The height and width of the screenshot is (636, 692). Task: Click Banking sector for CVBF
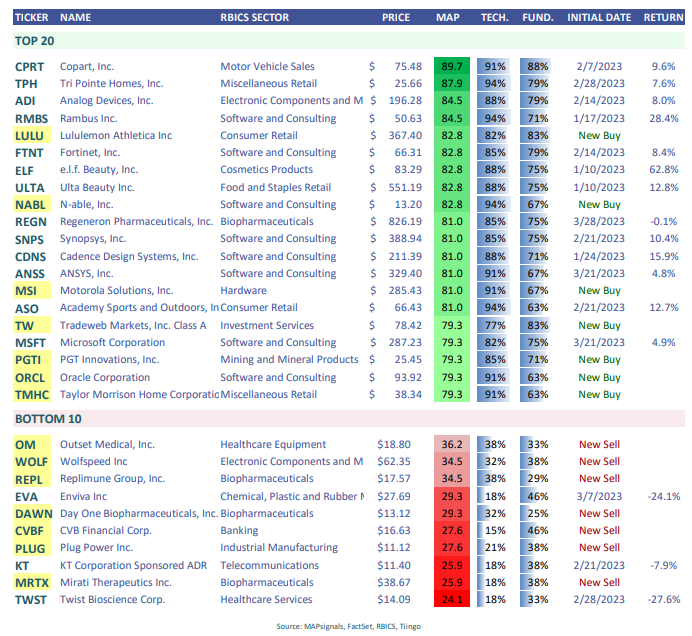point(239,531)
